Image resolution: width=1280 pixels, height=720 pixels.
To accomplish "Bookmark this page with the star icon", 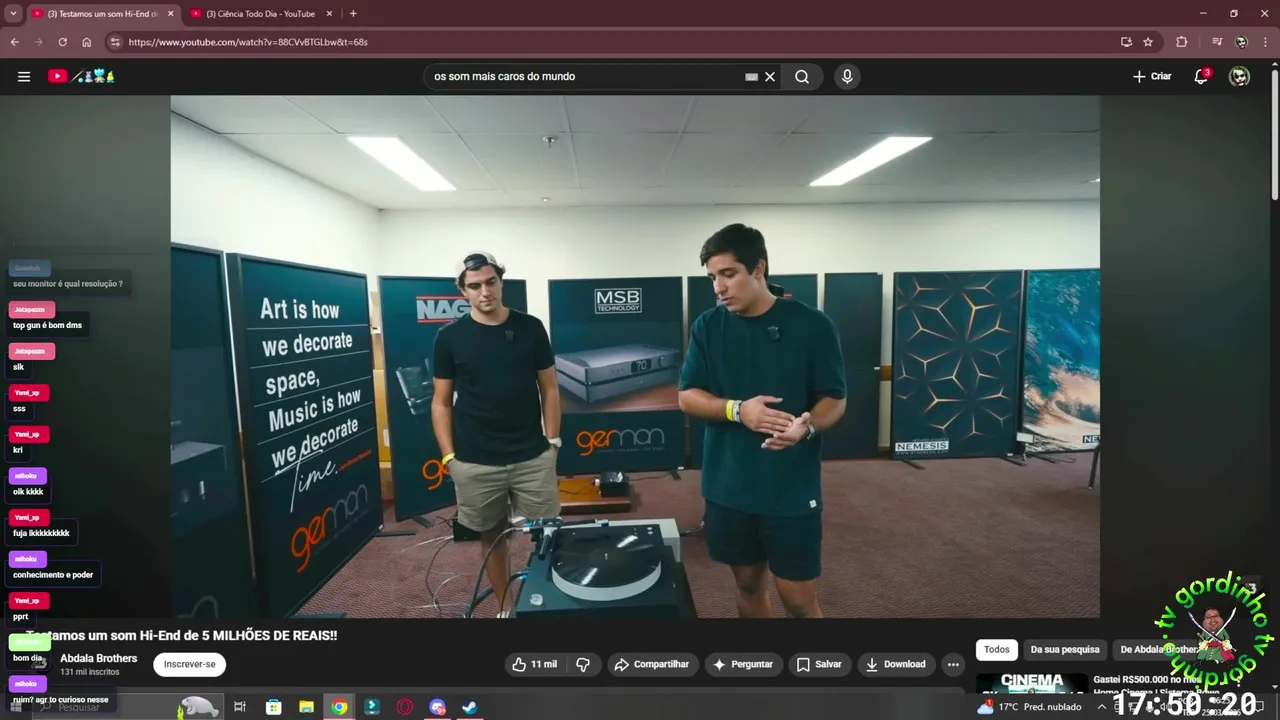I will (1148, 42).
